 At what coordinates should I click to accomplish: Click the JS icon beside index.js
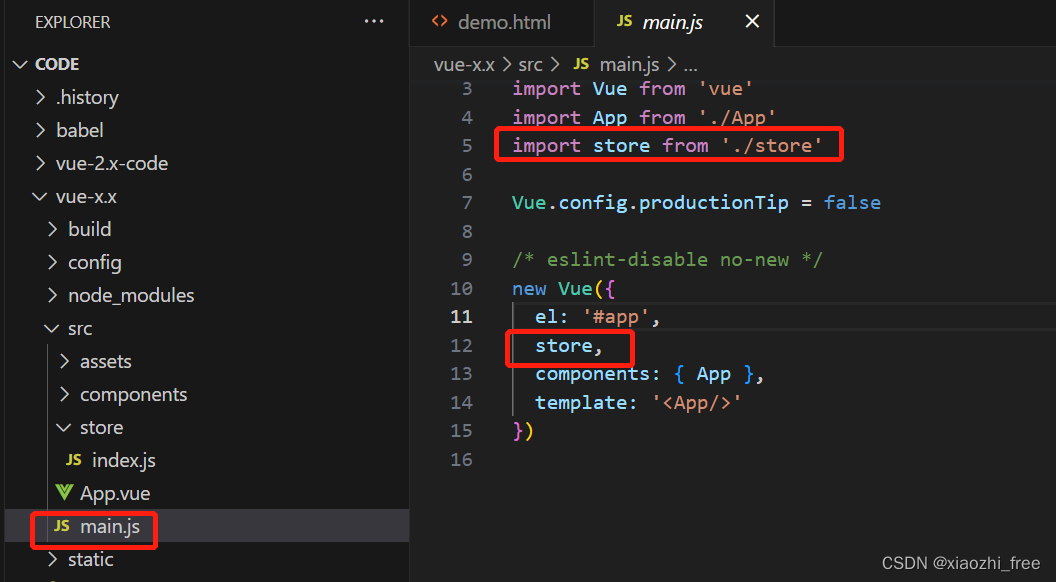(75, 460)
